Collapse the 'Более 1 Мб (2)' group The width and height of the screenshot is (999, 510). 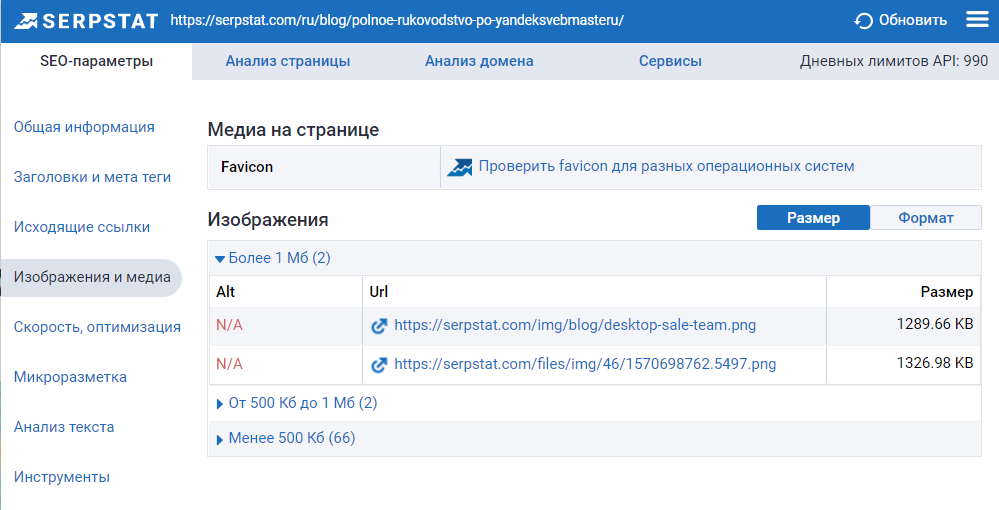pos(273,258)
